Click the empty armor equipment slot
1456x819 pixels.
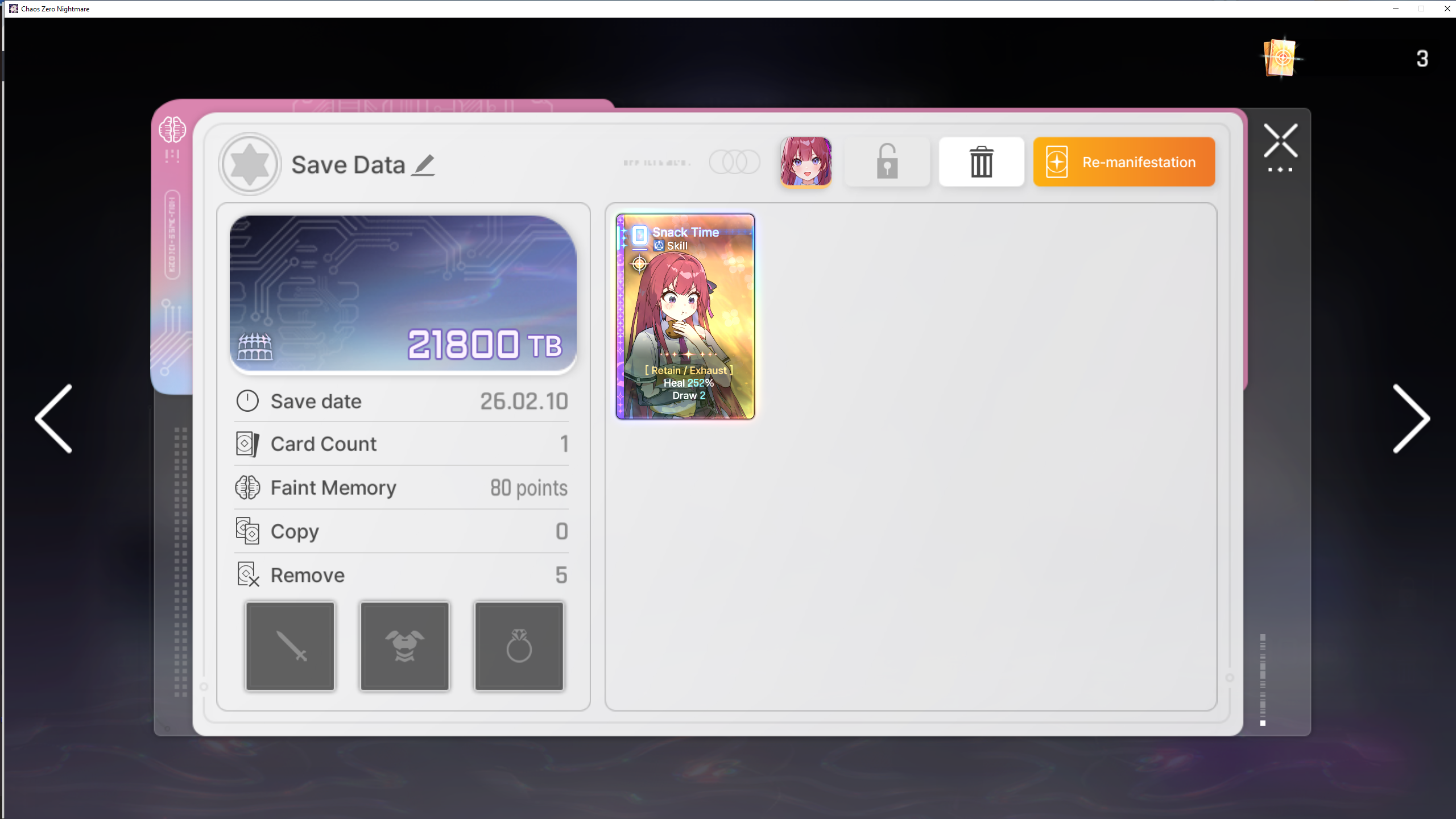coord(404,646)
